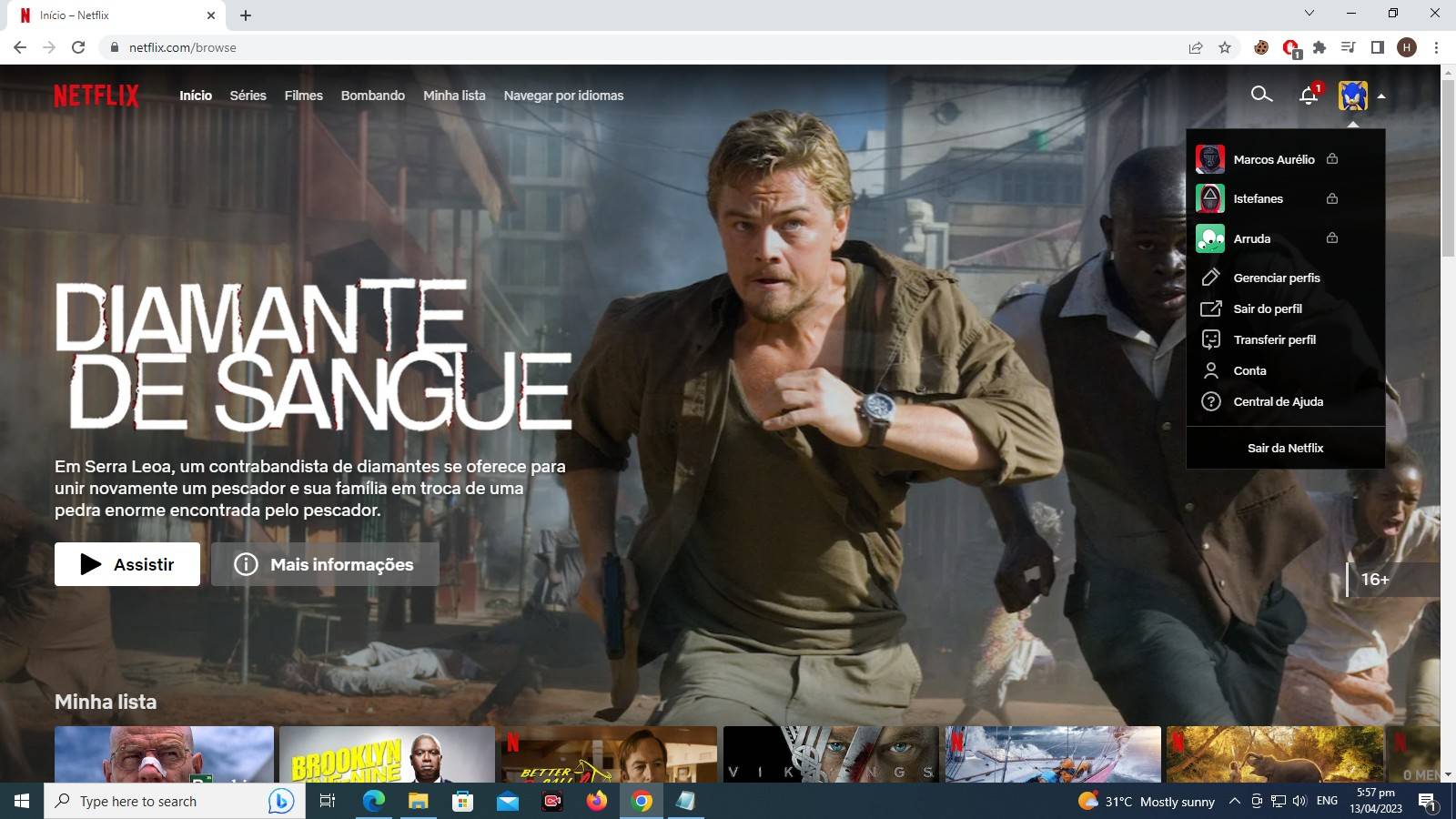Choose the Arruda profile avatar
The height and width of the screenshot is (819, 1456).
click(x=1209, y=238)
